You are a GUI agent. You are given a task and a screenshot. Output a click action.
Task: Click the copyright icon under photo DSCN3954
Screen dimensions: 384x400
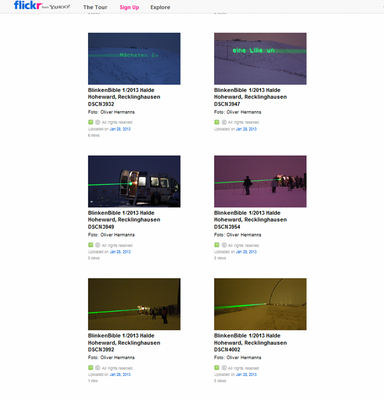click(224, 245)
